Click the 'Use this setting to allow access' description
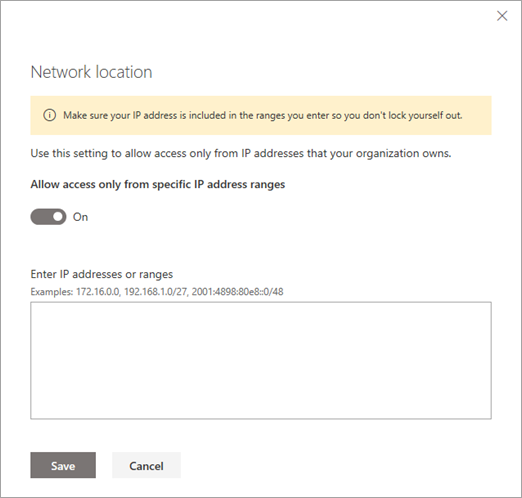The width and height of the screenshot is (522, 498). tap(241, 153)
